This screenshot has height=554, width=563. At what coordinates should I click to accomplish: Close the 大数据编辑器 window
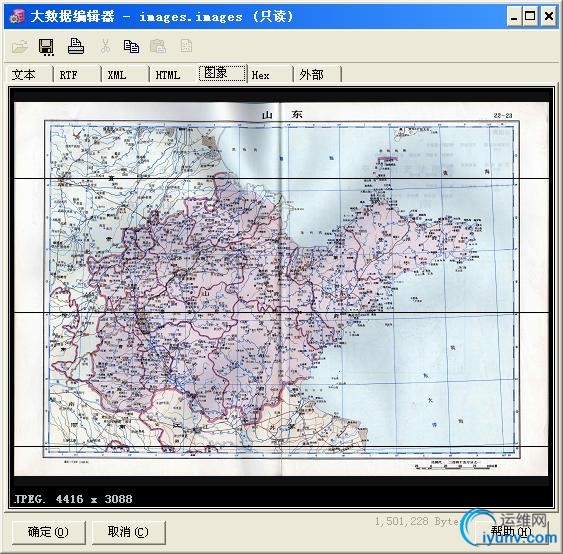[549, 17]
